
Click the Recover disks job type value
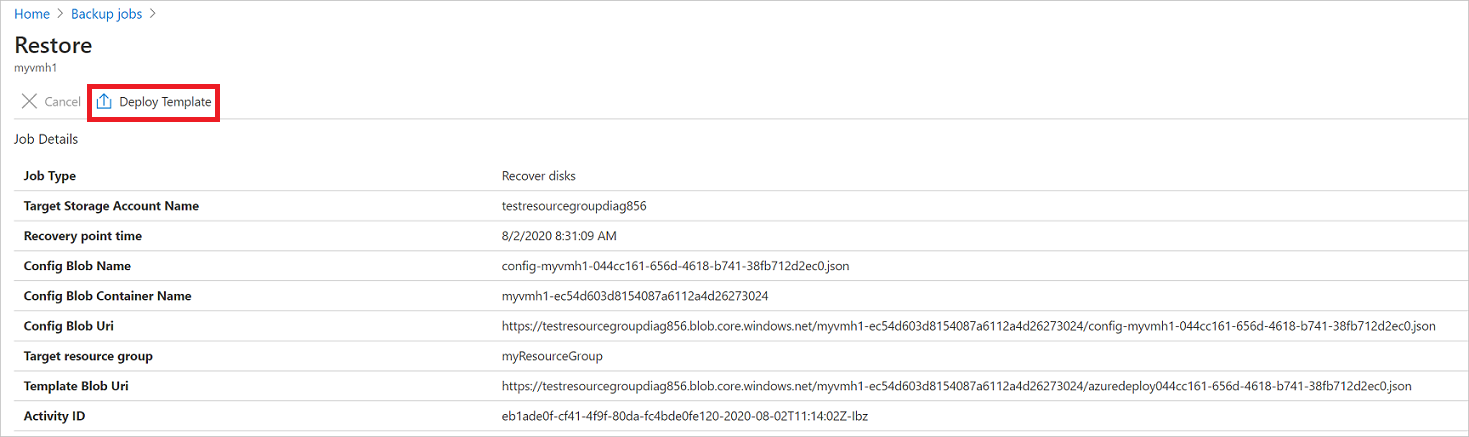(538, 176)
